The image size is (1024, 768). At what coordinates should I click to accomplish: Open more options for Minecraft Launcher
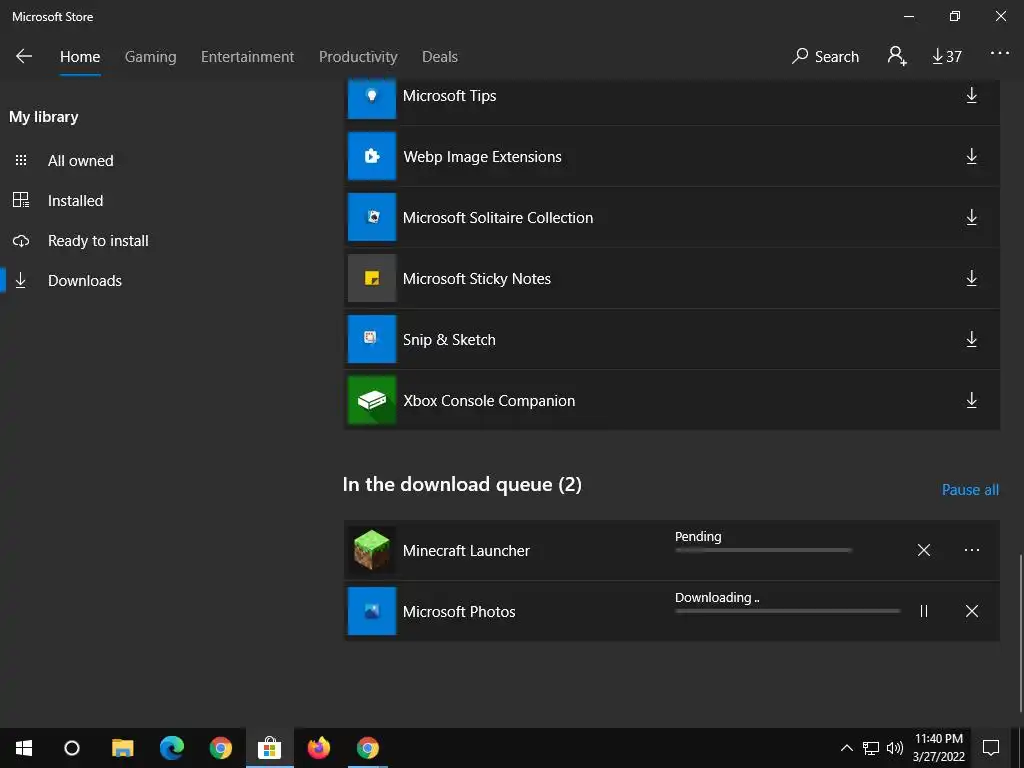(x=972, y=550)
